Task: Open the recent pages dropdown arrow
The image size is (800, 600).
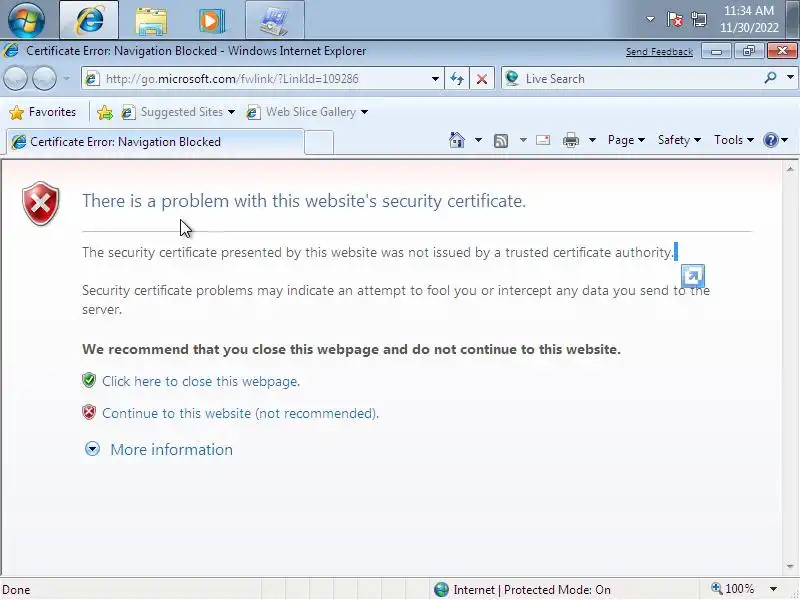Action: click(66, 79)
